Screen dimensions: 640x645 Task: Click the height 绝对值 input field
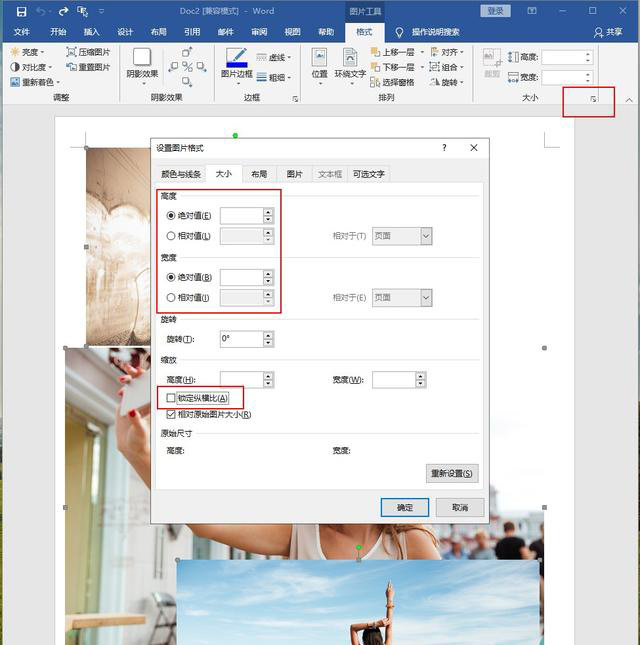click(x=241, y=215)
